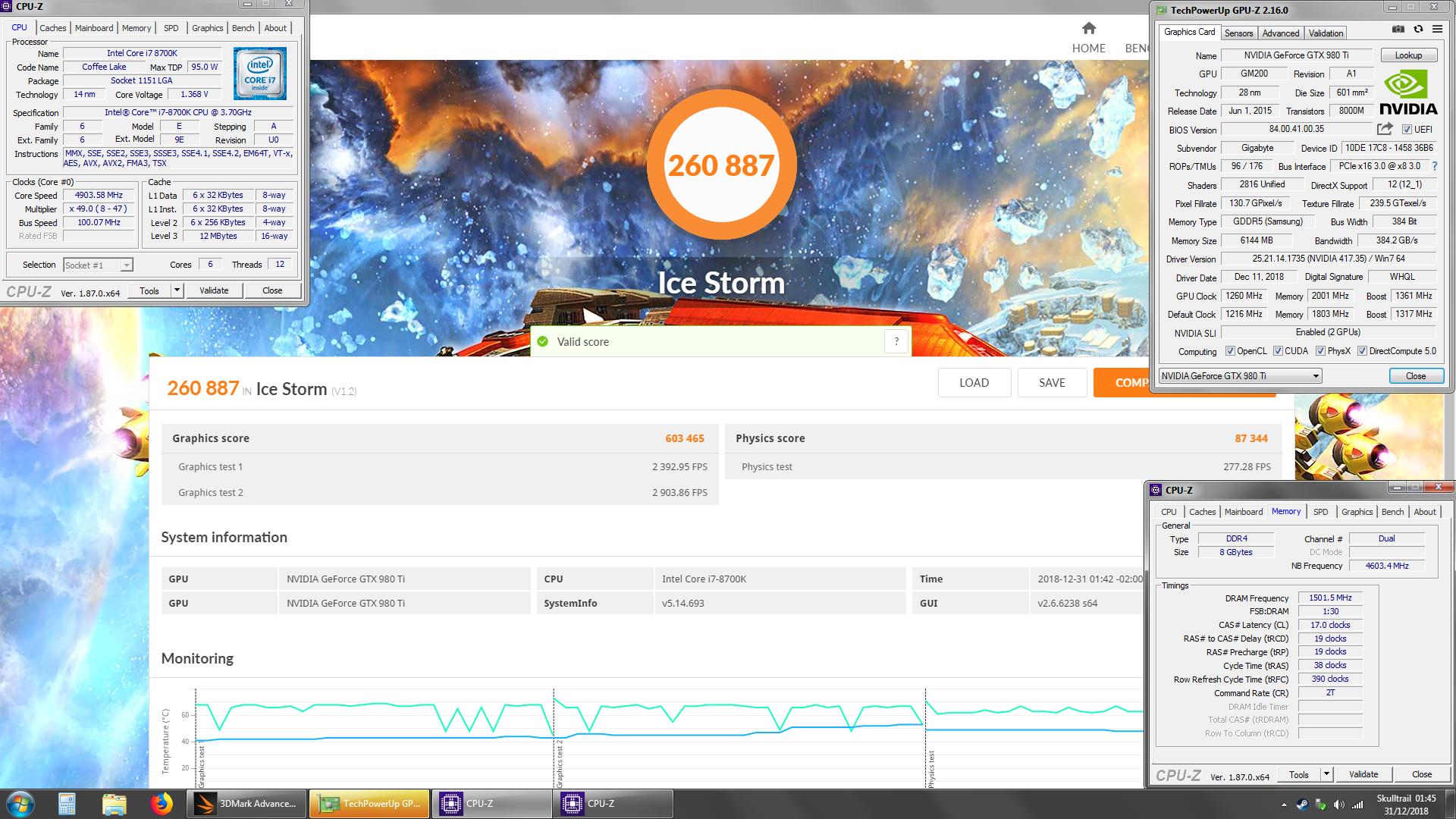Switch to the first CPU-Z taskbar item

pos(491,804)
